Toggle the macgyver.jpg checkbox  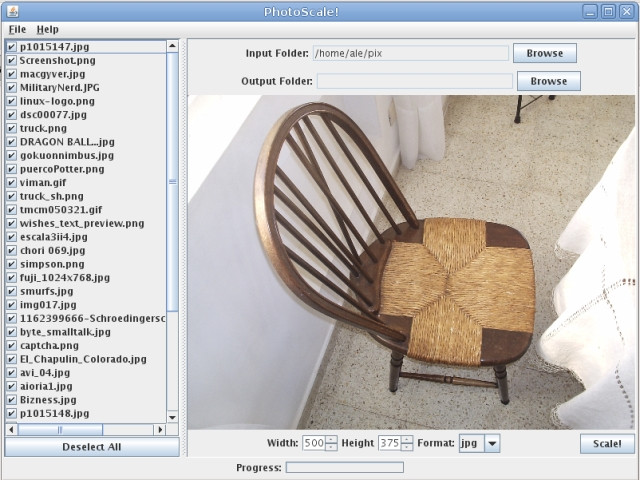(x=11, y=74)
